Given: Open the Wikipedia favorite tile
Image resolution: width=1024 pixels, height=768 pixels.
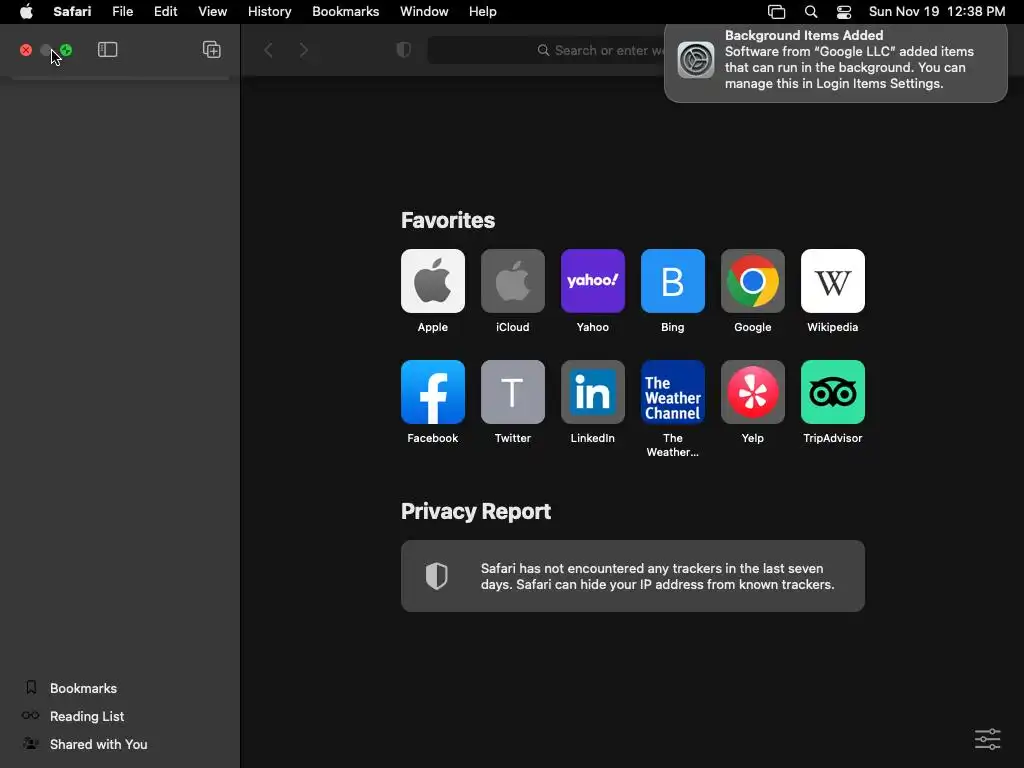Looking at the screenshot, I should coord(833,281).
